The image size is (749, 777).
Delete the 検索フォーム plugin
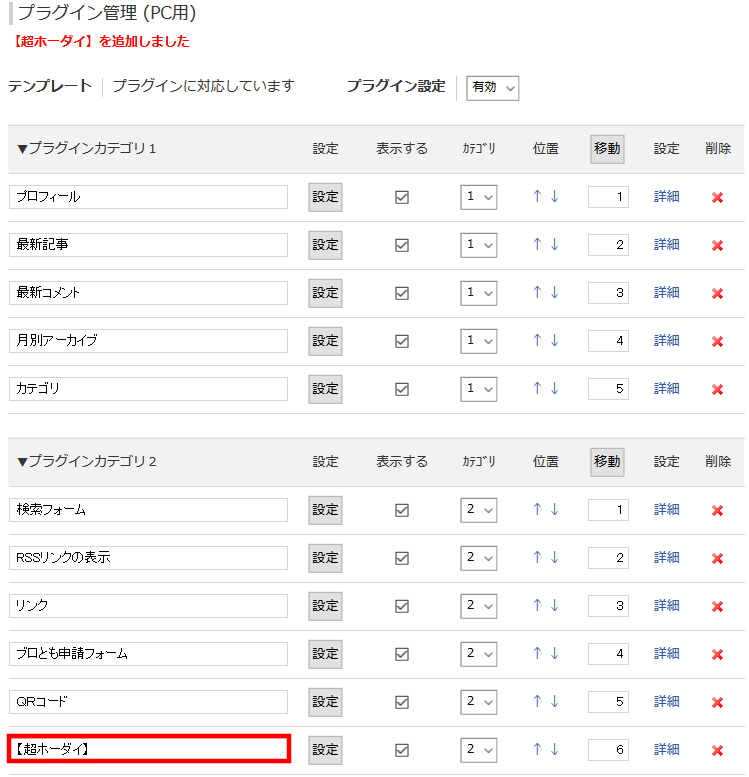(x=717, y=511)
